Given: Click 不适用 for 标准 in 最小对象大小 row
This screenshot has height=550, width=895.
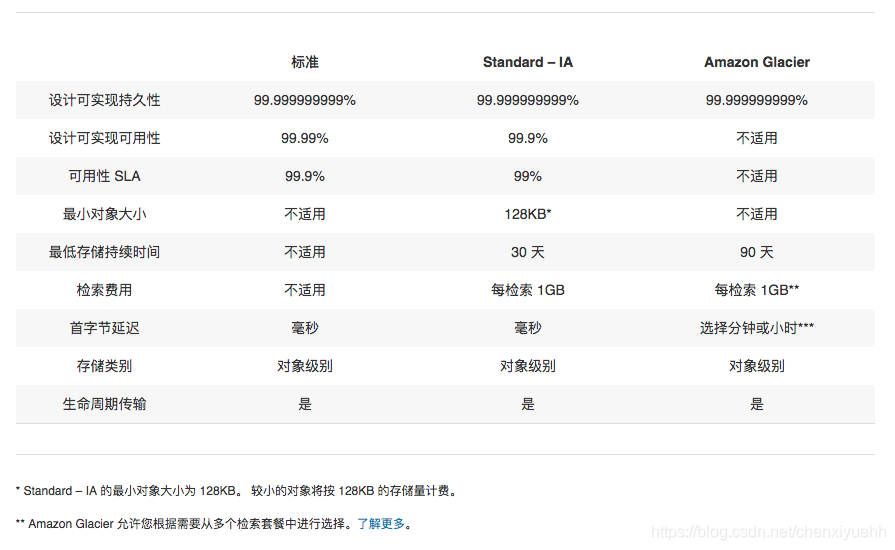Looking at the screenshot, I should click(x=305, y=215).
